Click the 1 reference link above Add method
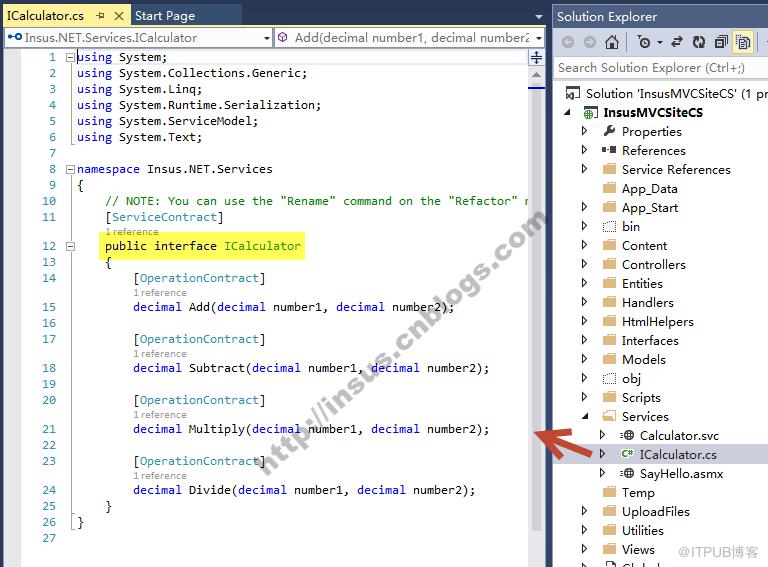Viewport: 768px width, 567px height. 160,293
